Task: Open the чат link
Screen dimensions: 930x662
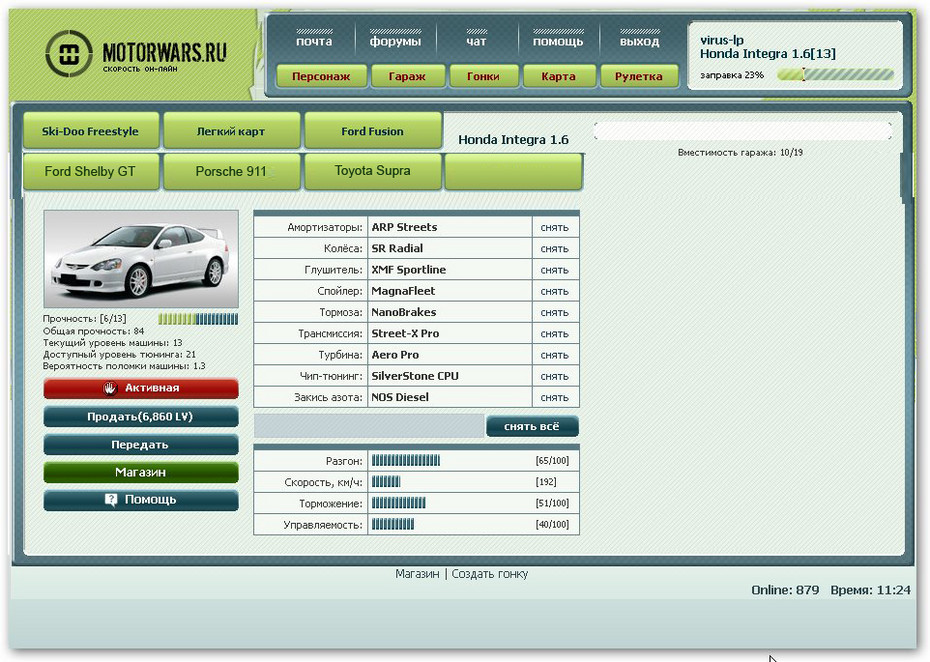Action: (476, 42)
